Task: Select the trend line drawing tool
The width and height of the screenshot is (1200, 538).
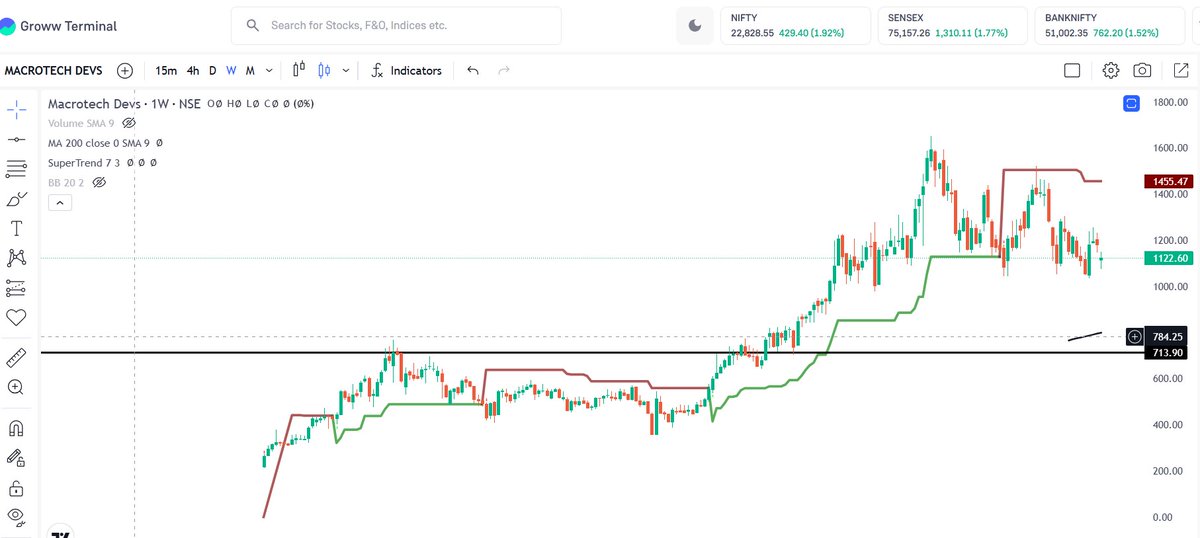Action: coord(16,139)
